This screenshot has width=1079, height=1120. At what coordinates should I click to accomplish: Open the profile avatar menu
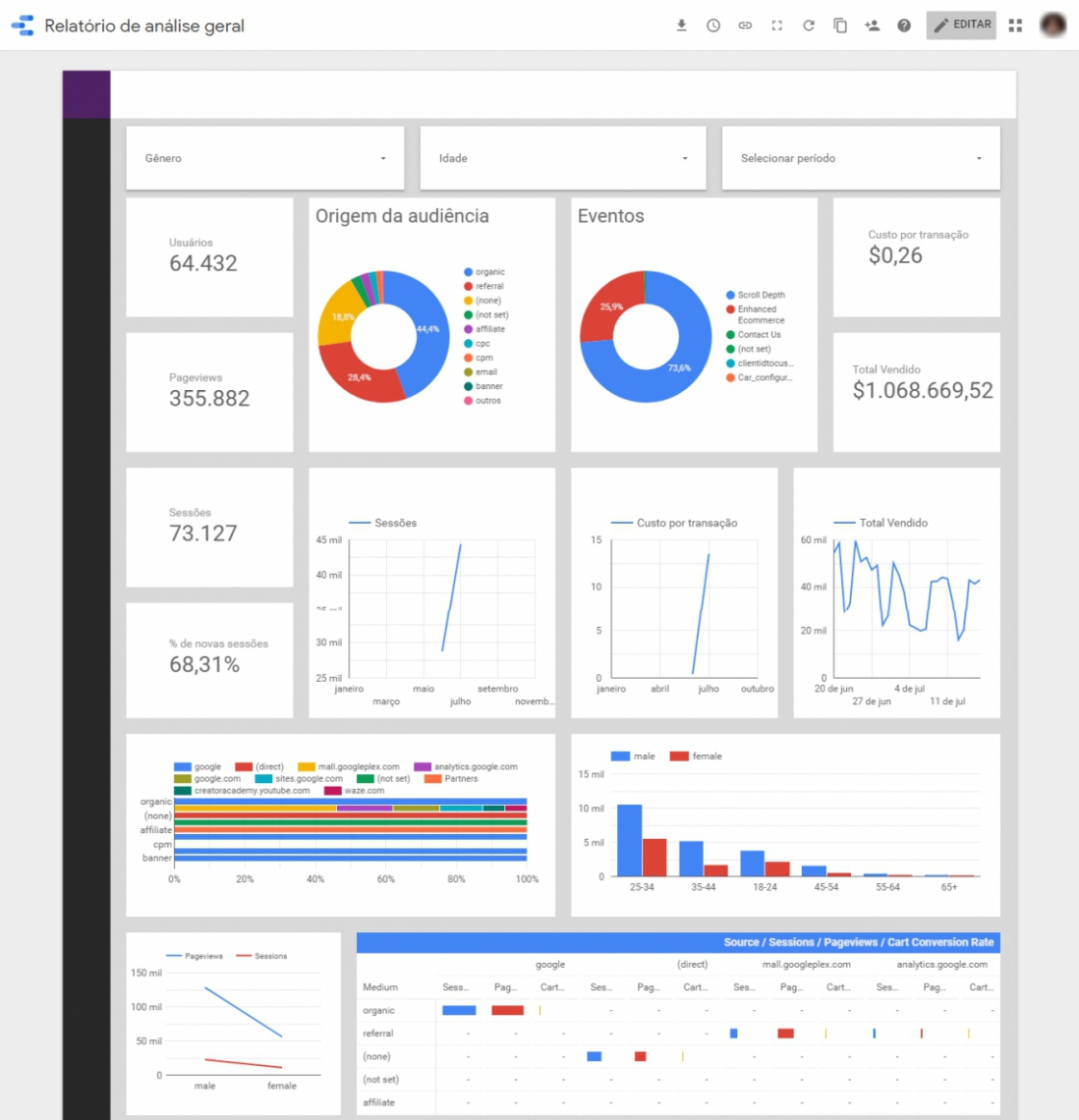click(1052, 26)
